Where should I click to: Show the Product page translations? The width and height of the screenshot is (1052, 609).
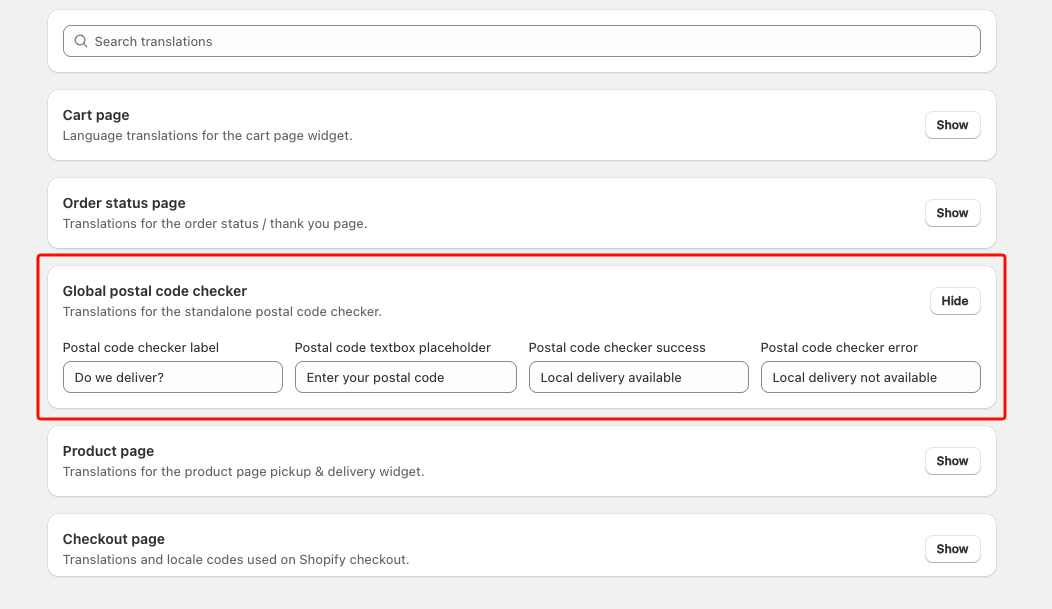952,461
